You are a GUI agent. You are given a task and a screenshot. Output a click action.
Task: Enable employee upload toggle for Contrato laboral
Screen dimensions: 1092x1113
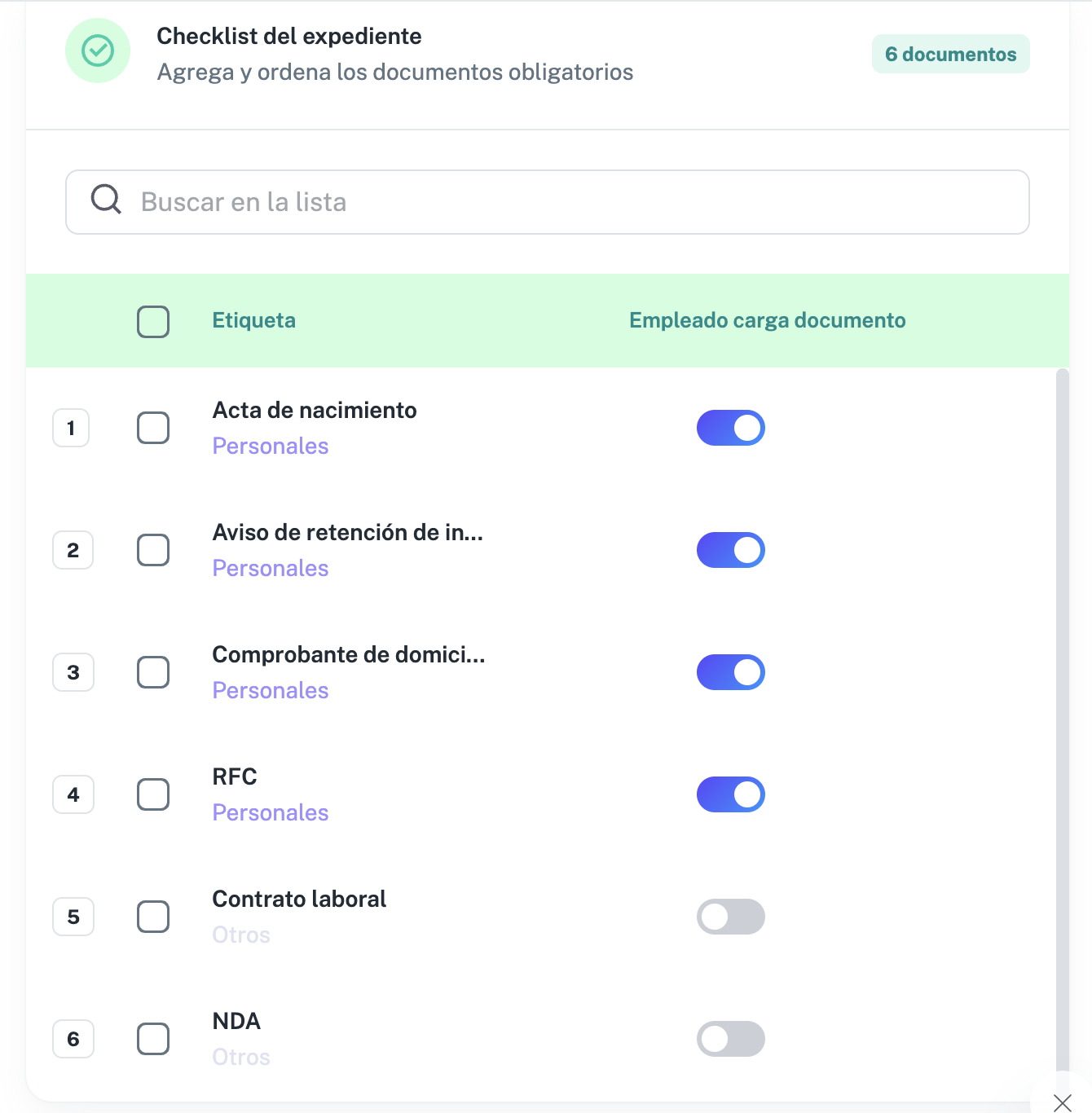[x=731, y=917]
